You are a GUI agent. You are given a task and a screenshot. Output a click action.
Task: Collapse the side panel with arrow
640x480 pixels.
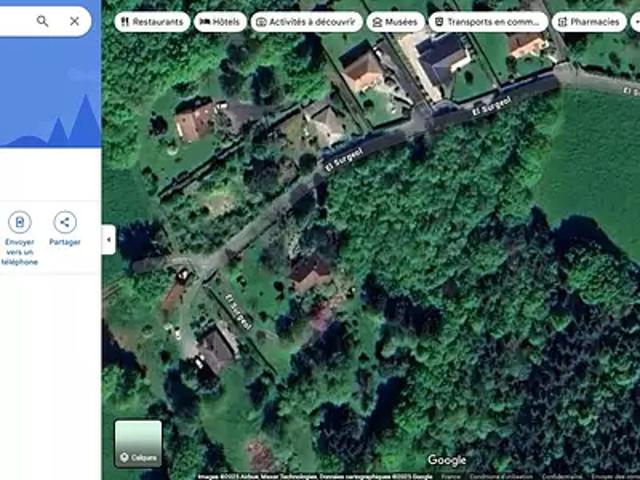pyautogui.click(x=108, y=239)
